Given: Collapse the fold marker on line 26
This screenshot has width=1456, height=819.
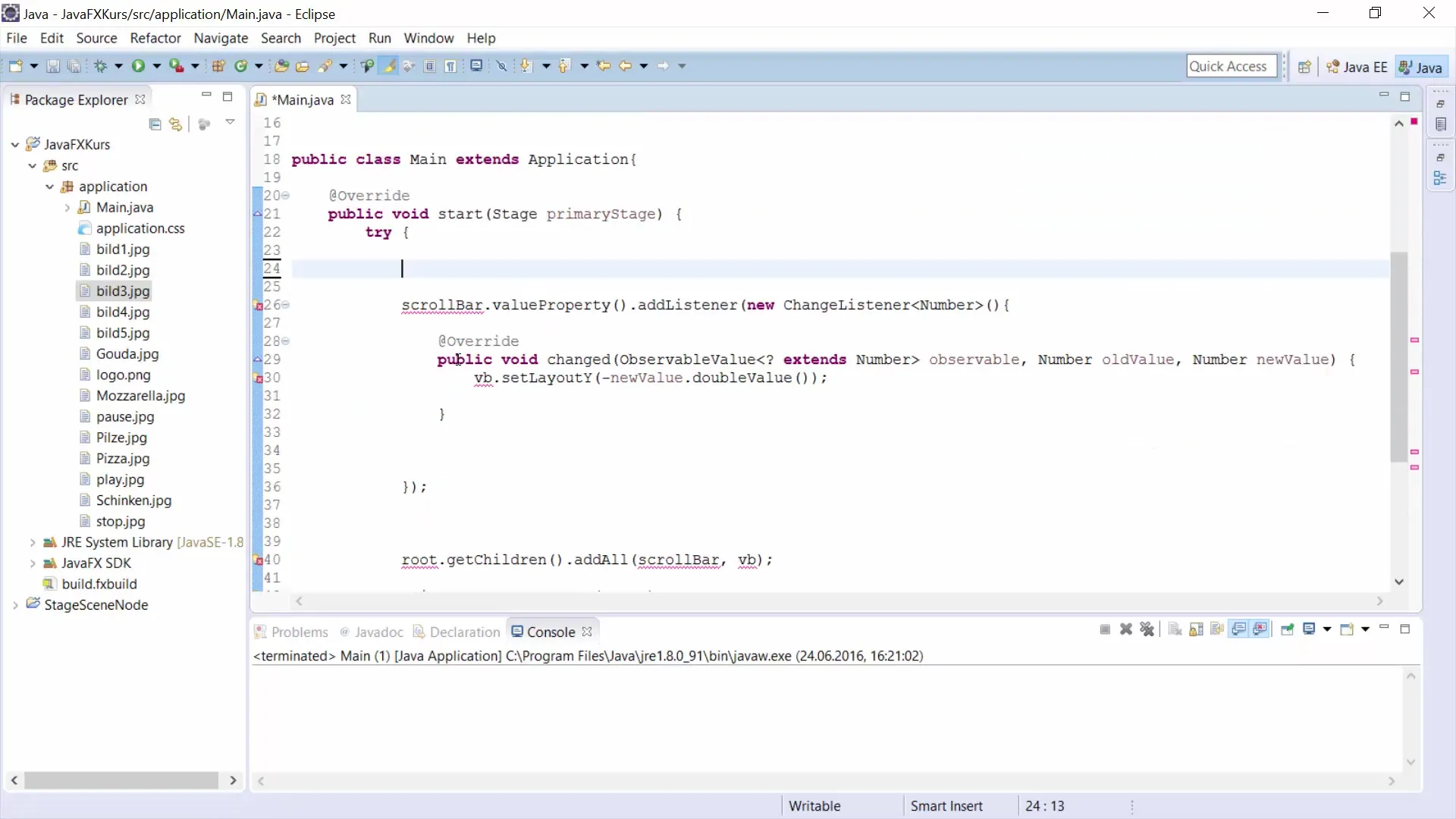Looking at the screenshot, I should (286, 305).
